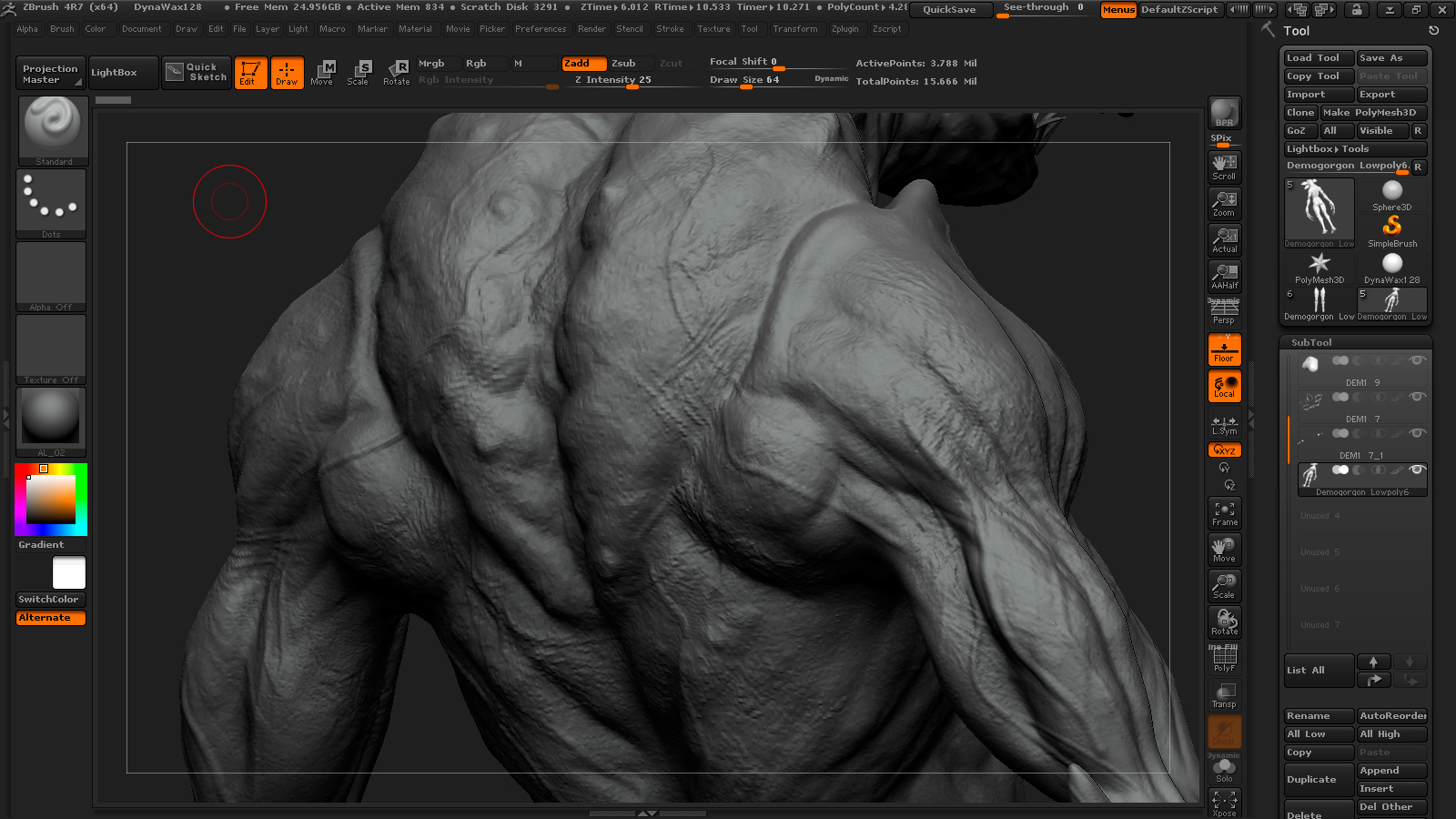Click the Quick Sketch button
Image resolution: width=1456 pixels, height=819 pixels.
point(197,73)
